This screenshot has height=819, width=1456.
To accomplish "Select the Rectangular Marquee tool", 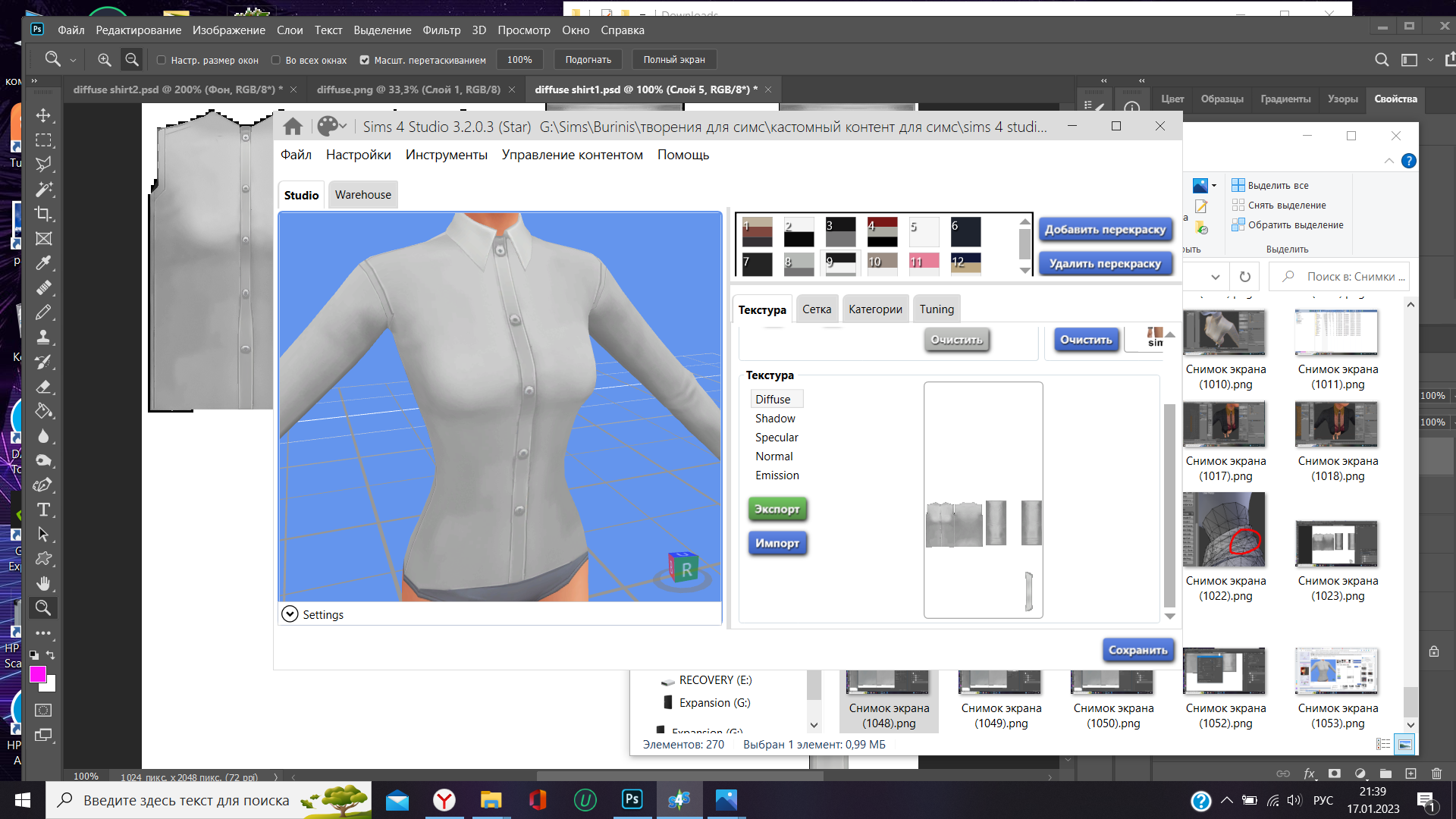I will (x=43, y=140).
